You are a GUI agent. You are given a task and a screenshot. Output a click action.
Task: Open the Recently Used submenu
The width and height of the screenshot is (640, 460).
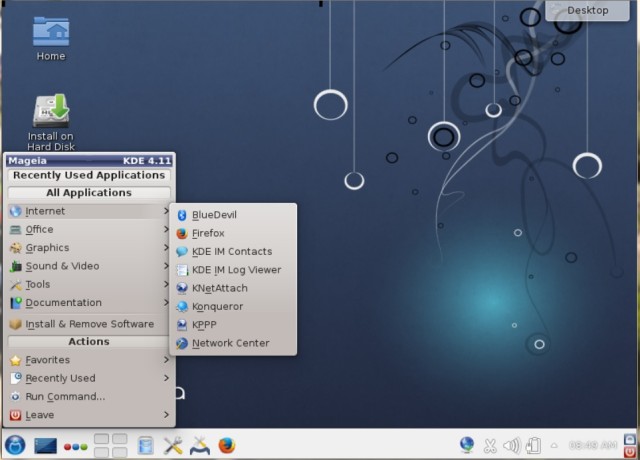pos(89,378)
